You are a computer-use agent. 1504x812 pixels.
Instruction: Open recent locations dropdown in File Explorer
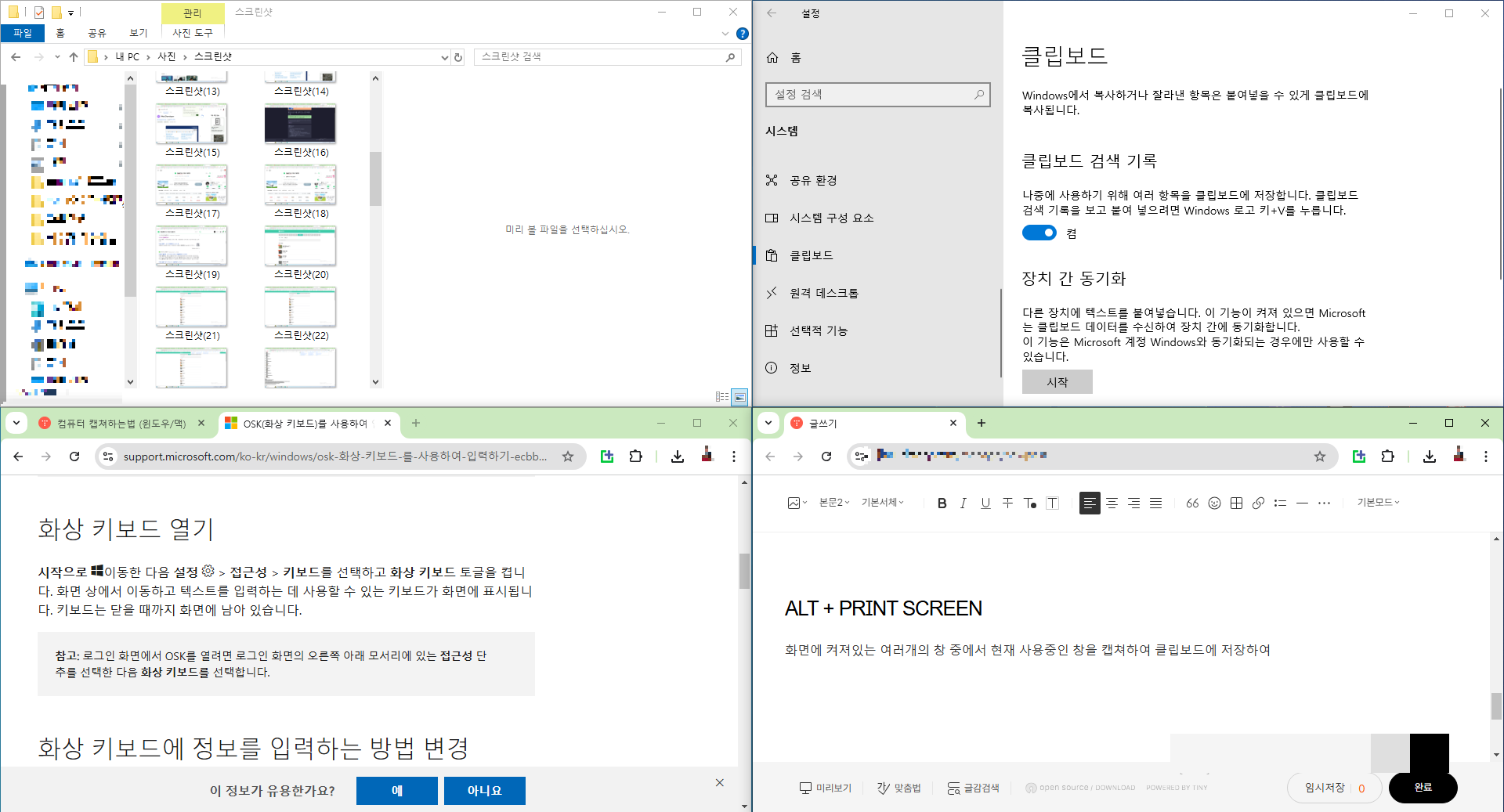57,57
